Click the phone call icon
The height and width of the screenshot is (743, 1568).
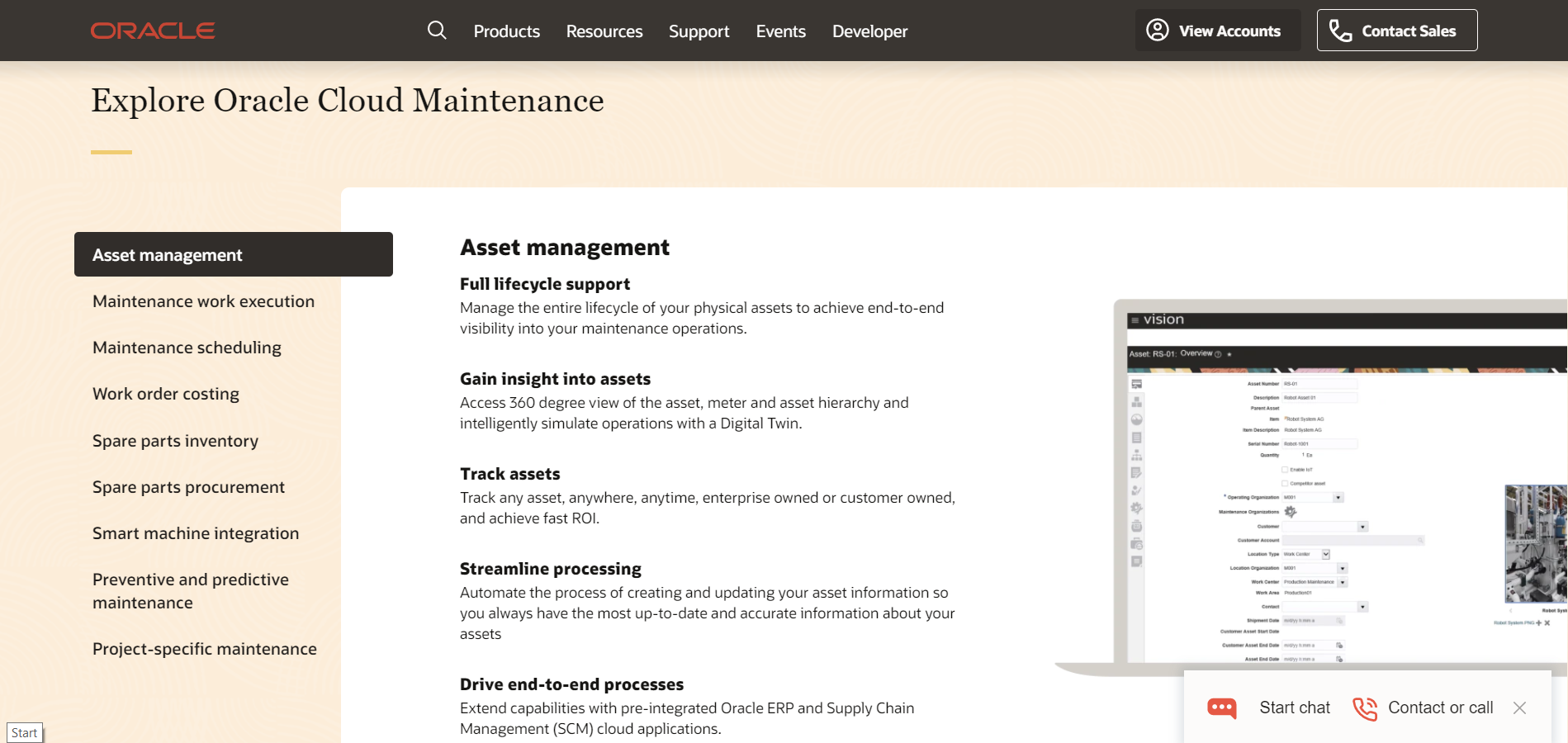[1365, 708]
